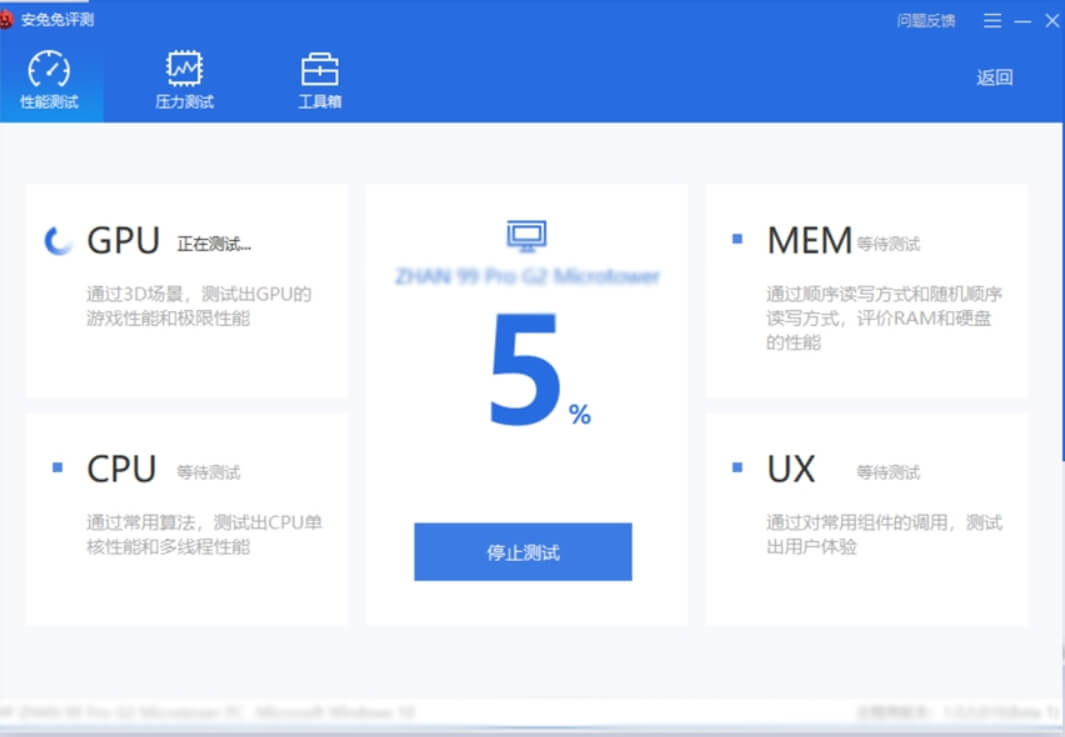Click the 等待测试 status next to UX
1065x737 pixels.
[888, 472]
